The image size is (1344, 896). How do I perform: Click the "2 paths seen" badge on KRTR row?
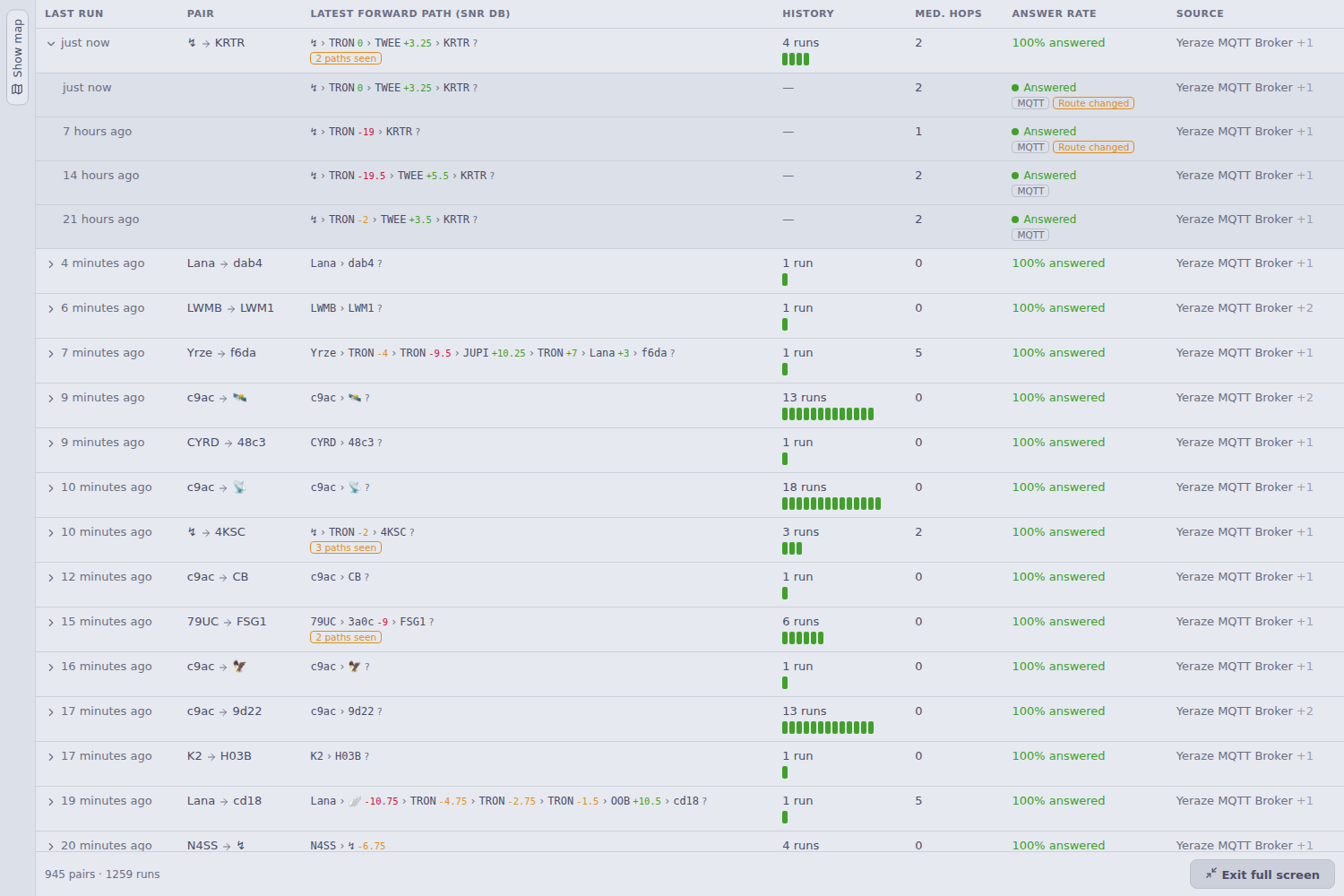346,58
